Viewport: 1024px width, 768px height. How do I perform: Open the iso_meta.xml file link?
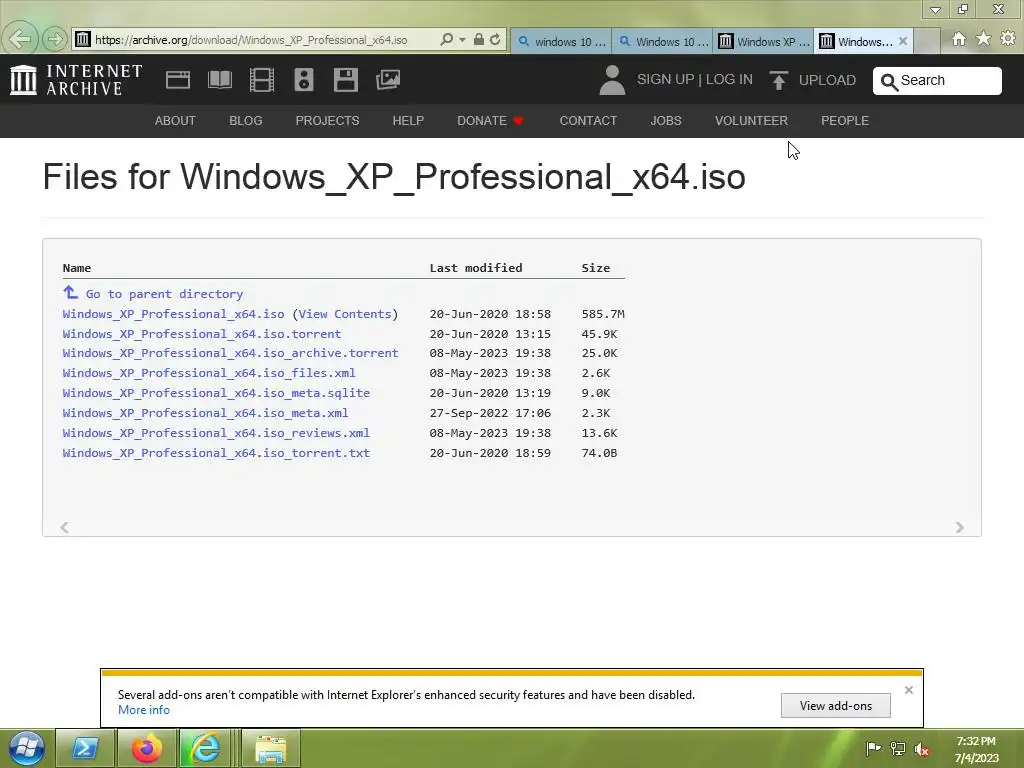206,413
